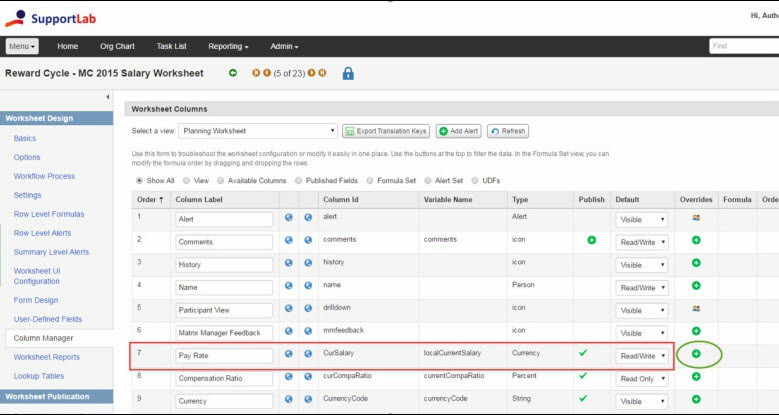Click second globe icon in Comments row

308,240
